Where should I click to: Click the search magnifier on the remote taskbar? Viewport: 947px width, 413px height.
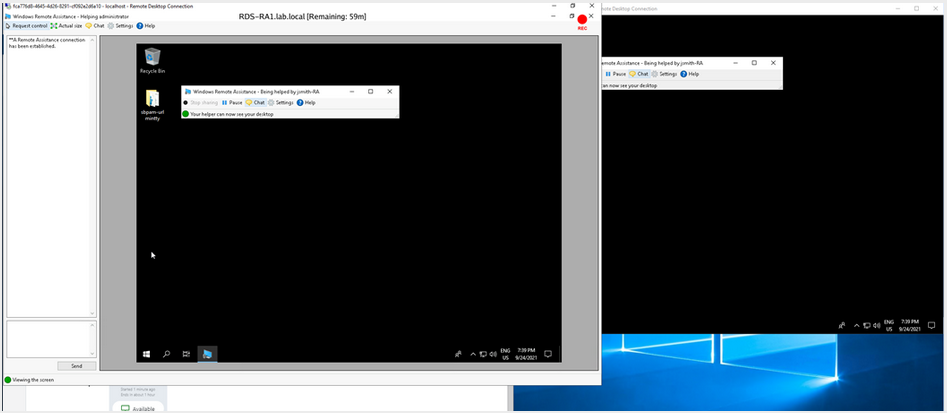[166, 354]
